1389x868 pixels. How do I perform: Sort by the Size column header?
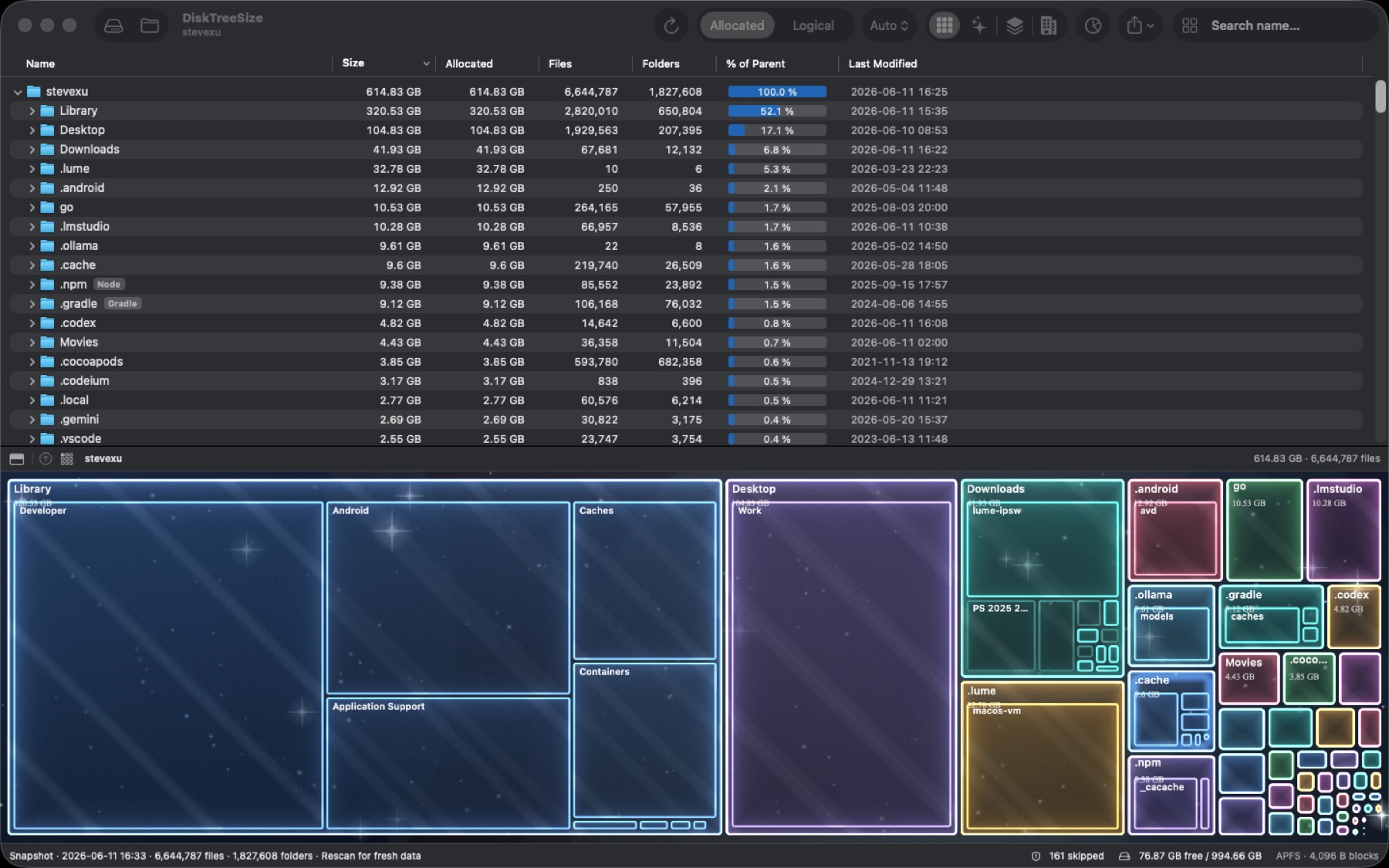coord(384,63)
